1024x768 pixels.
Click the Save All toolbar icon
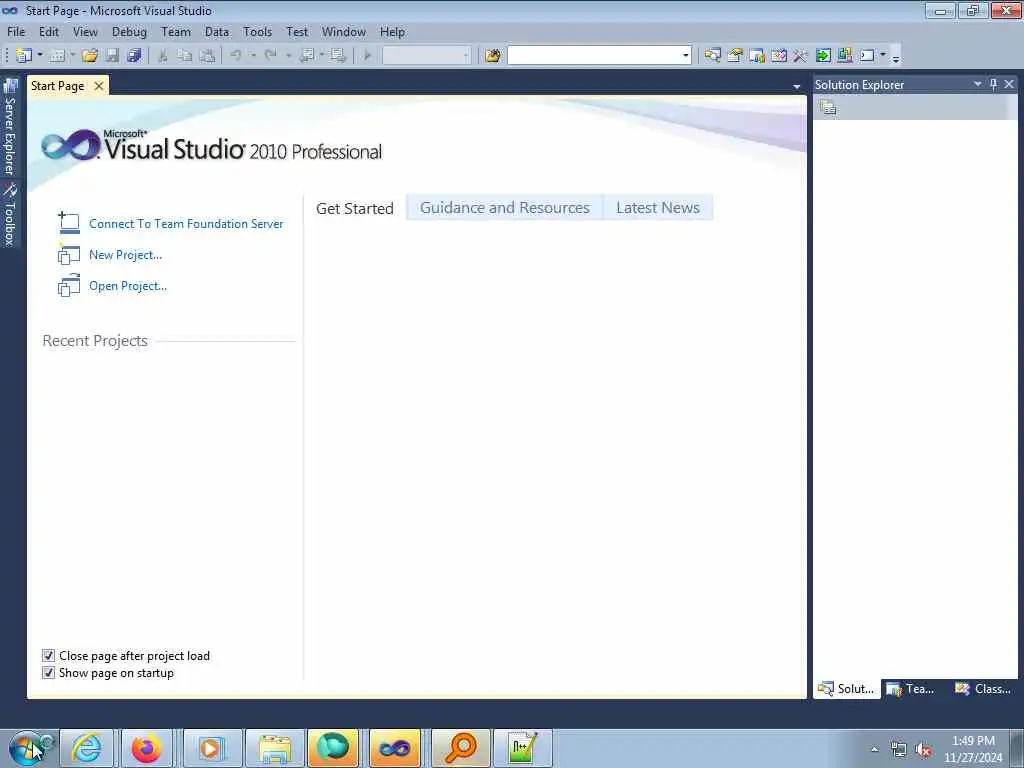point(135,56)
